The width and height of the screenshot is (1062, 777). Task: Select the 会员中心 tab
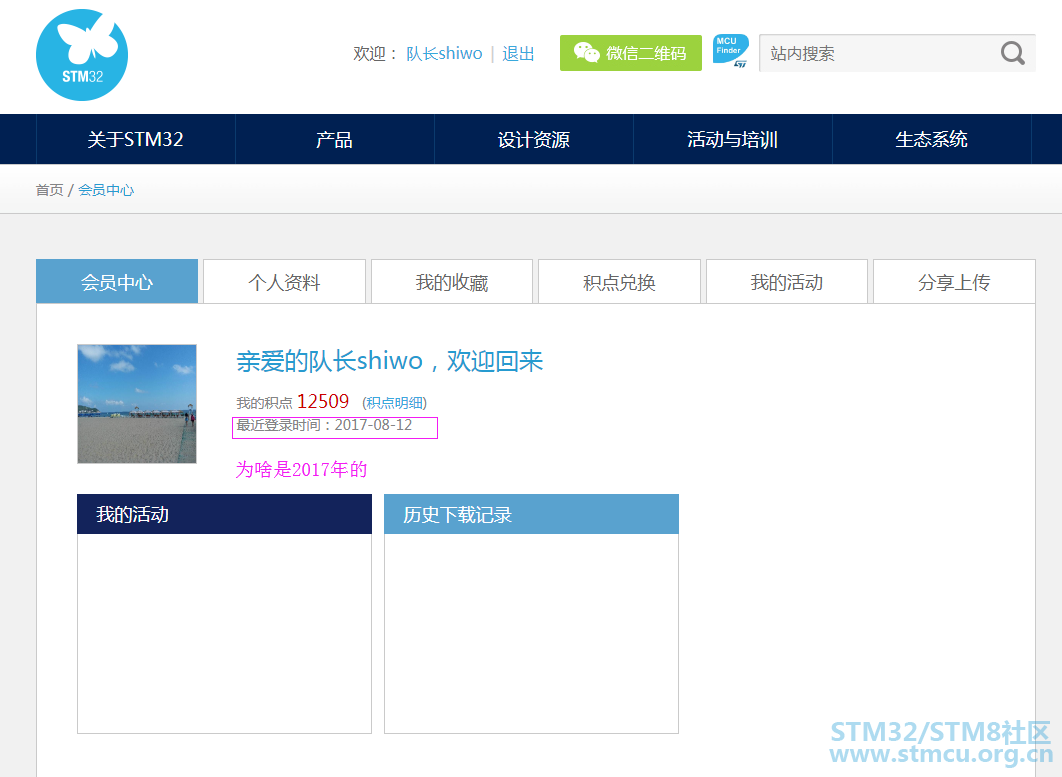117,282
